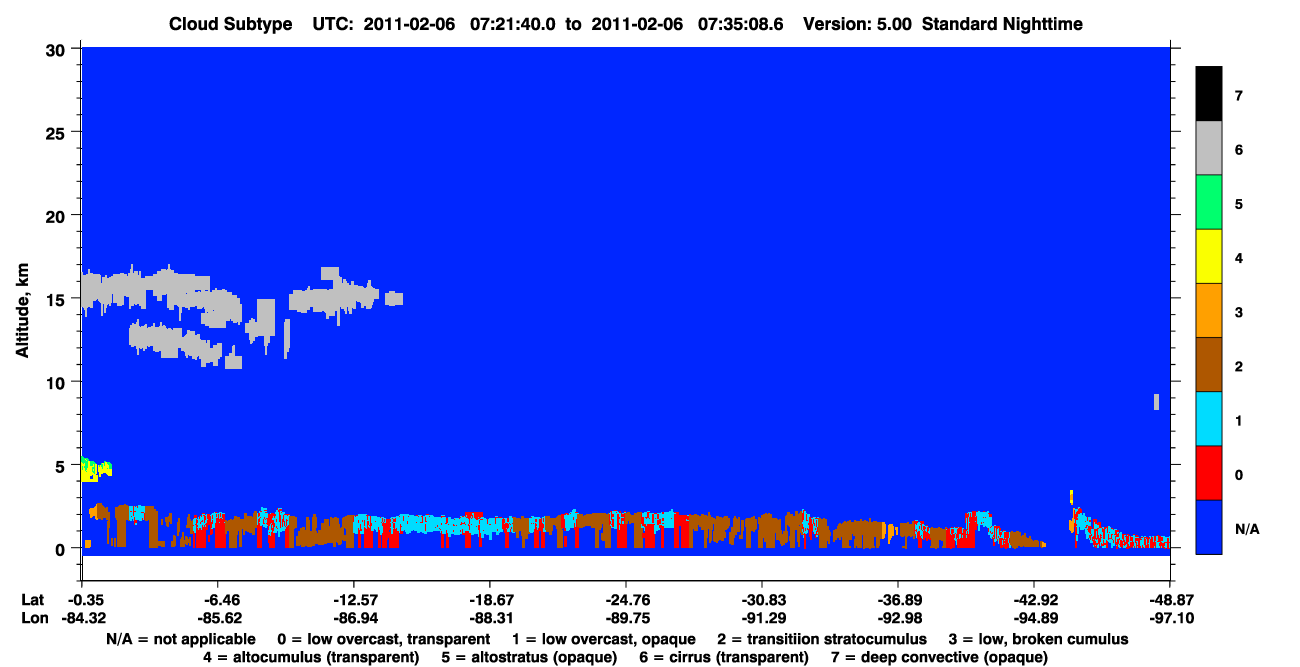Click the longitude value -85.62

coord(218,618)
